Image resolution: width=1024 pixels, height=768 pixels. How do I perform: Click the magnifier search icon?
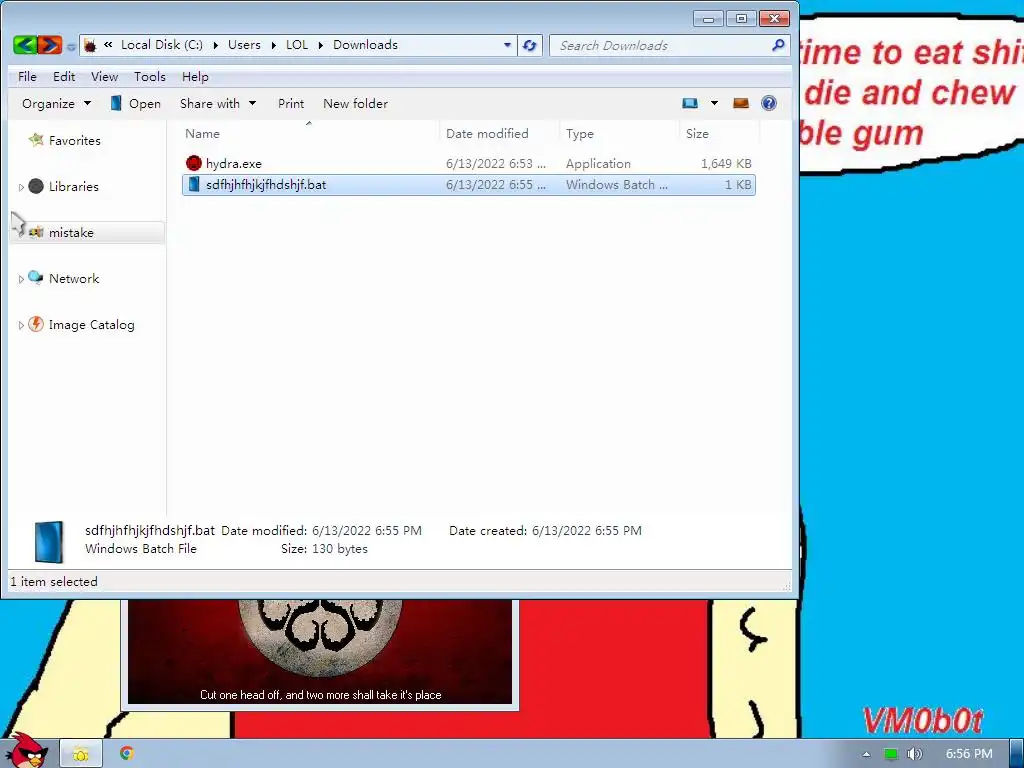(778, 45)
